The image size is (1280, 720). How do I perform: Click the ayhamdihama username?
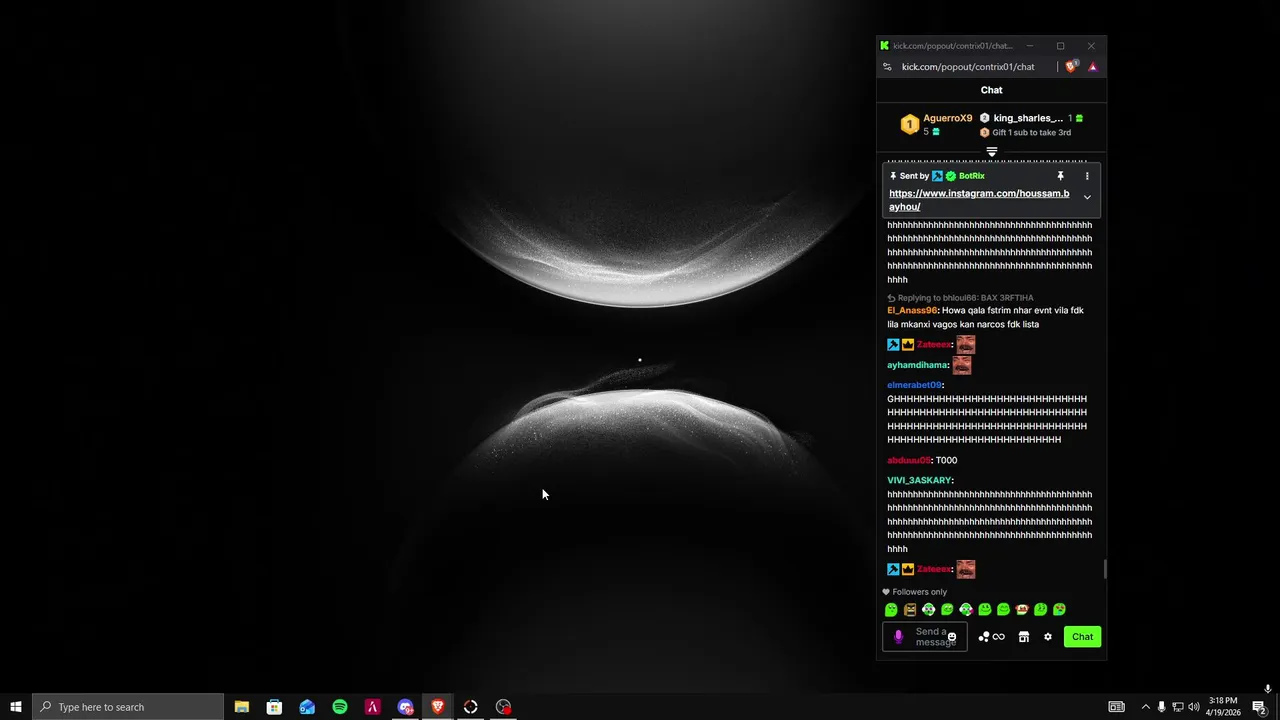tap(918, 365)
